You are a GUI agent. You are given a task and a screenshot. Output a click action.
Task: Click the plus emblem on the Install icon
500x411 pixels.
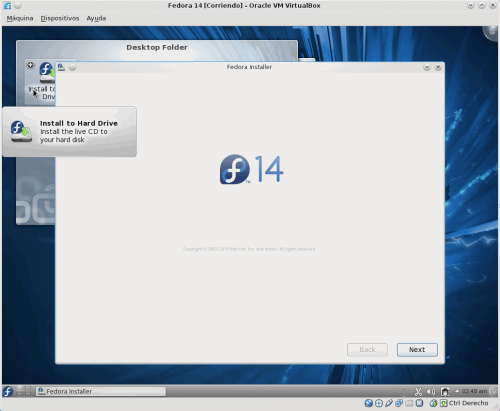[x=31, y=65]
